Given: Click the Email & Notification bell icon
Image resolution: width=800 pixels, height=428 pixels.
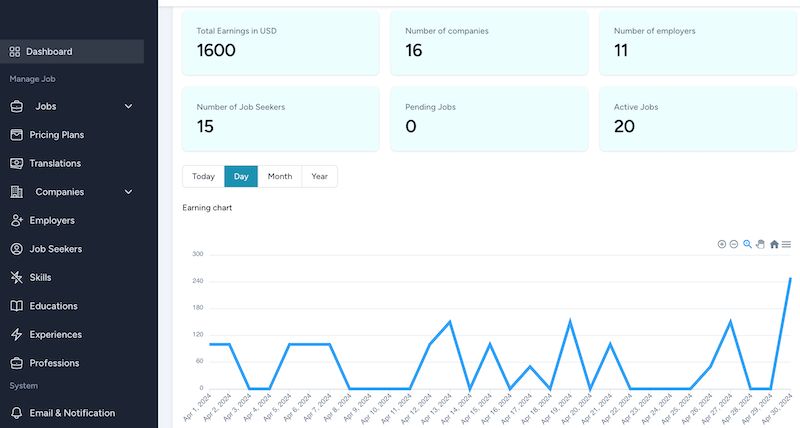Looking at the screenshot, I should pos(16,413).
